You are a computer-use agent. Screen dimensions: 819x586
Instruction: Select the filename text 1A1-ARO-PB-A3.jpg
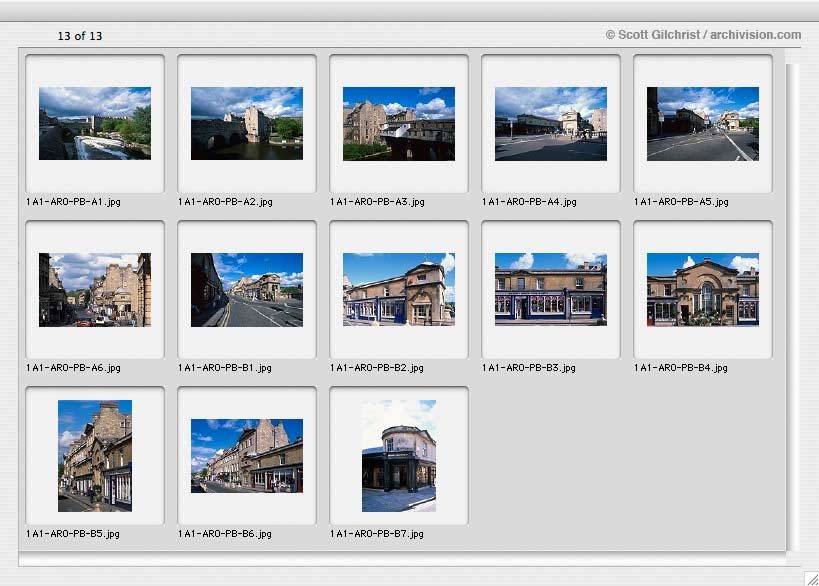pos(377,202)
